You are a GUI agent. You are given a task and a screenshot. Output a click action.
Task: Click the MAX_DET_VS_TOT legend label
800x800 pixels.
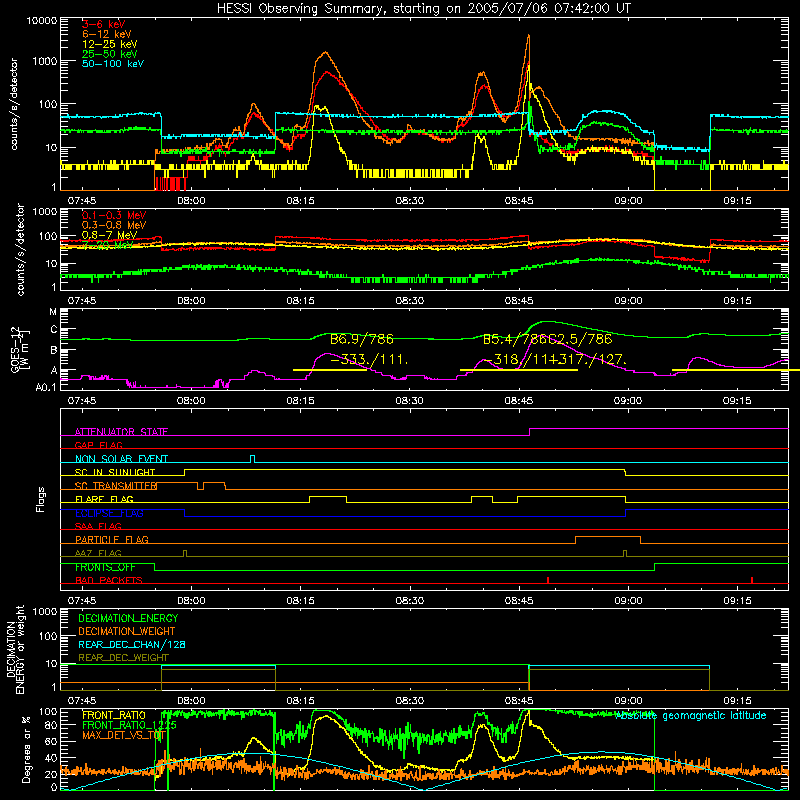coord(124,735)
